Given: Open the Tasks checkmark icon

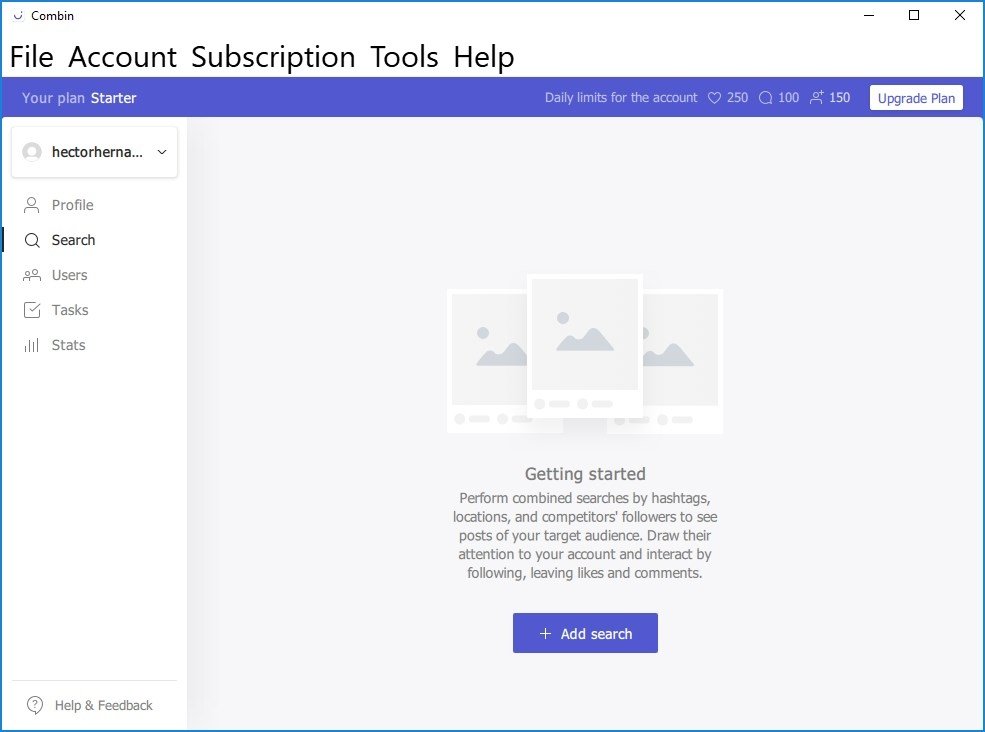Looking at the screenshot, I should [x=31, y=310].
